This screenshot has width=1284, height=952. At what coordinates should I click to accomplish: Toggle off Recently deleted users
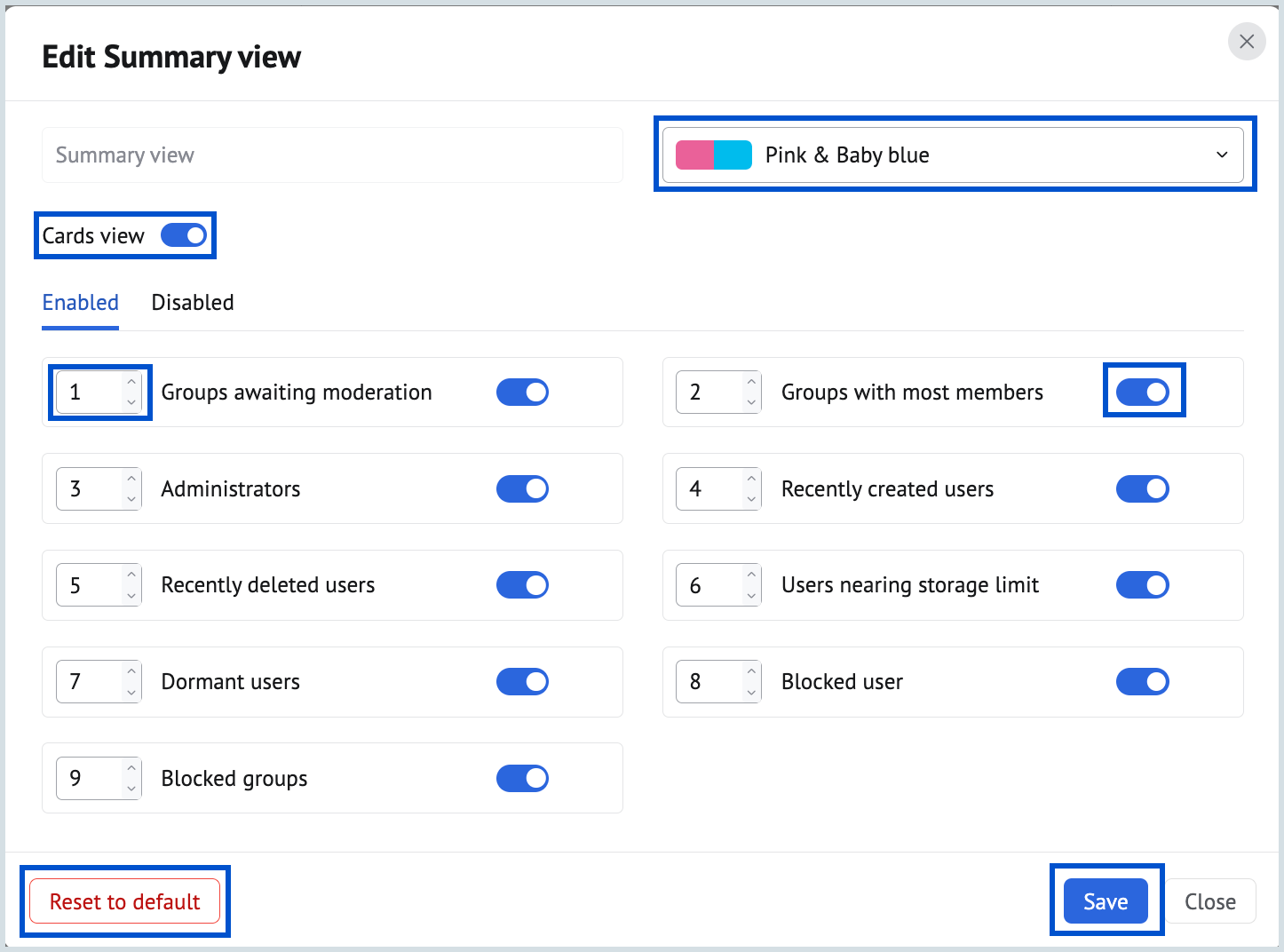coord(522,584)
